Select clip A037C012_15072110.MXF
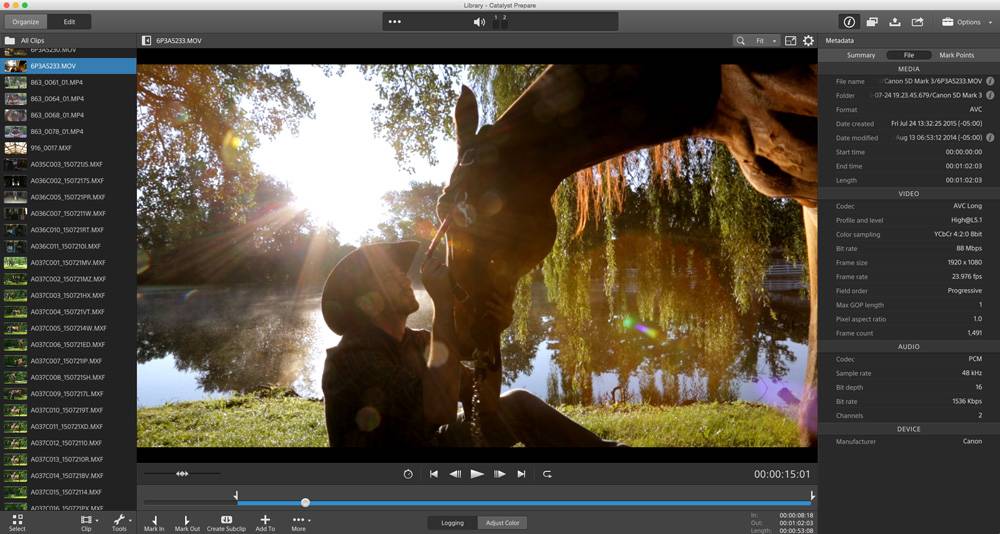 click(68, 443)
